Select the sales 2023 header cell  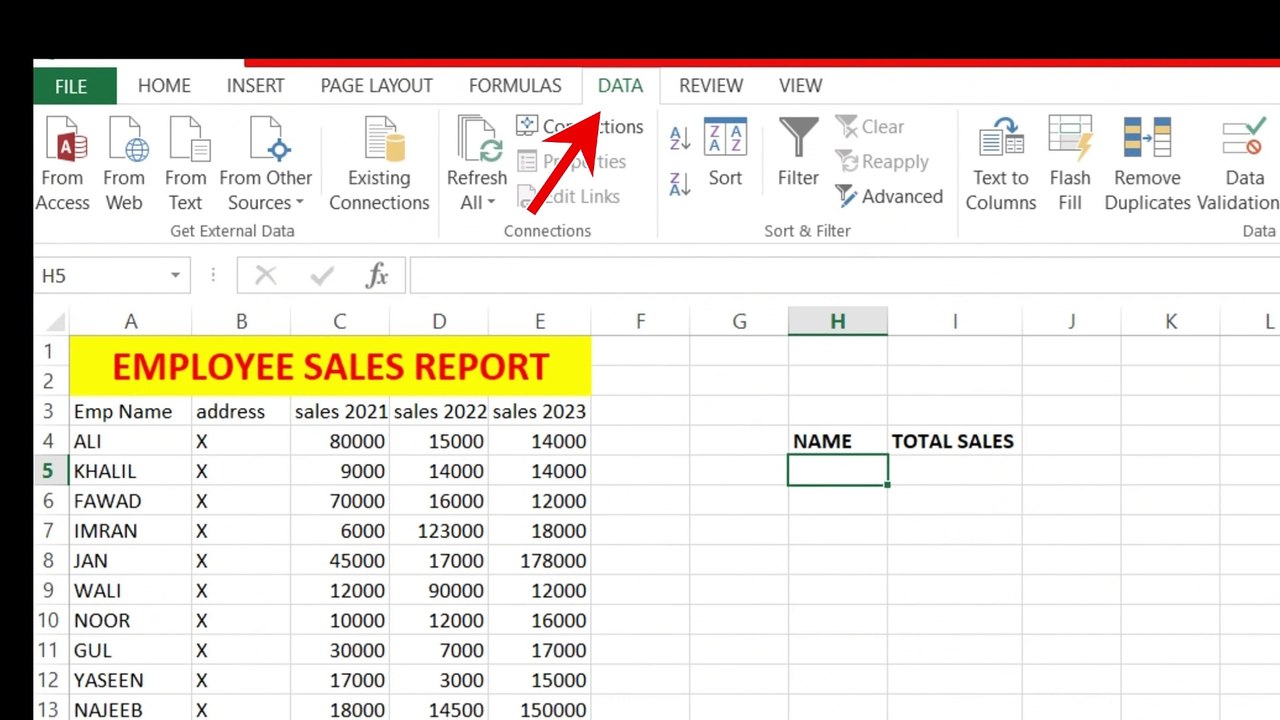540,412
